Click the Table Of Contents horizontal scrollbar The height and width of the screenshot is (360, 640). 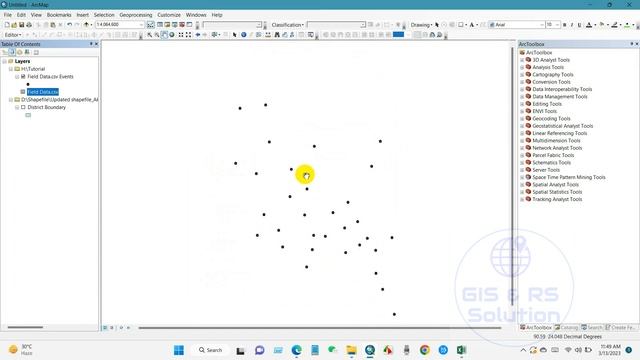tap(25, 327)
